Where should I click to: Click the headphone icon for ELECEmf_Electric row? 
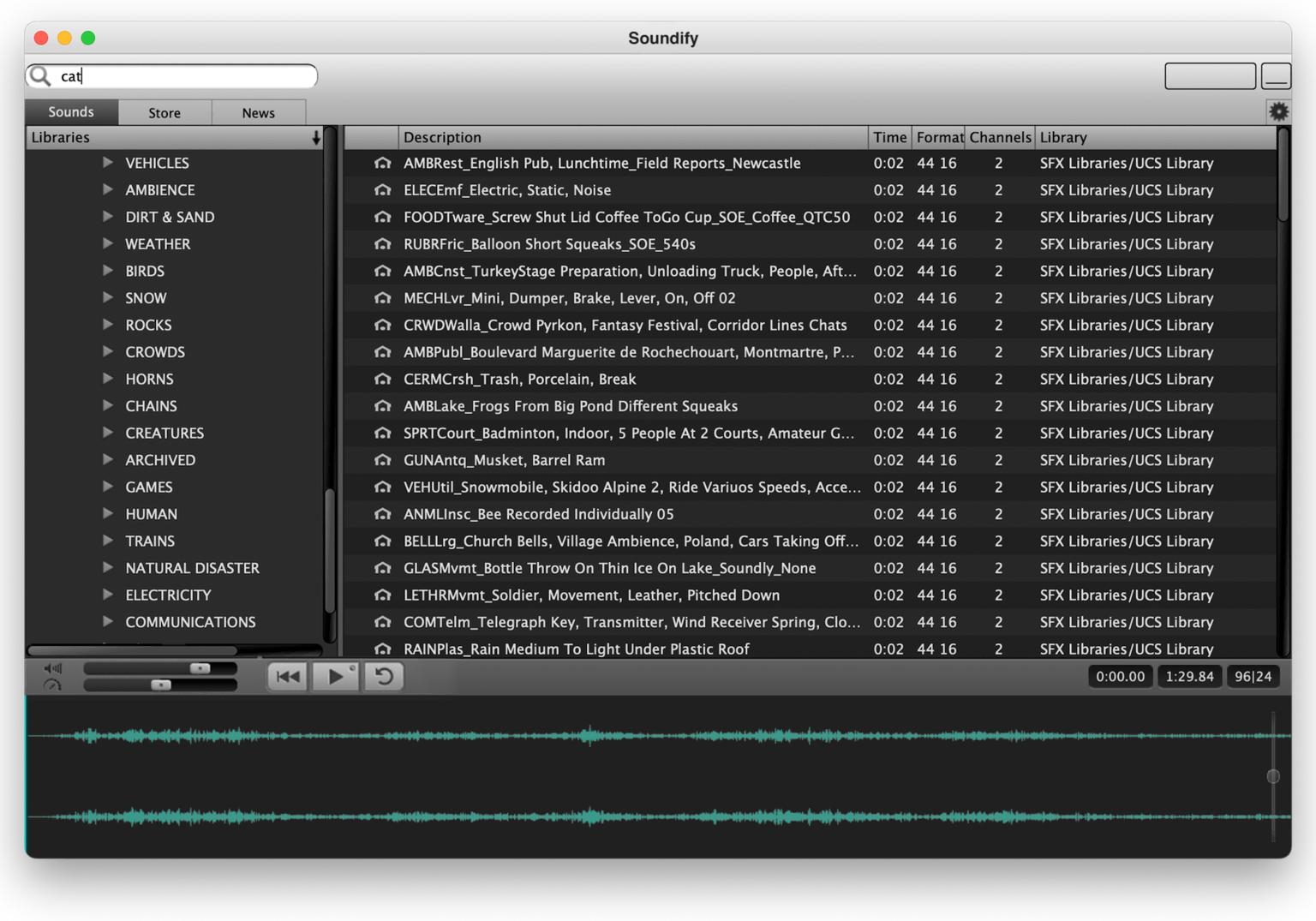[x=382, y=190]
